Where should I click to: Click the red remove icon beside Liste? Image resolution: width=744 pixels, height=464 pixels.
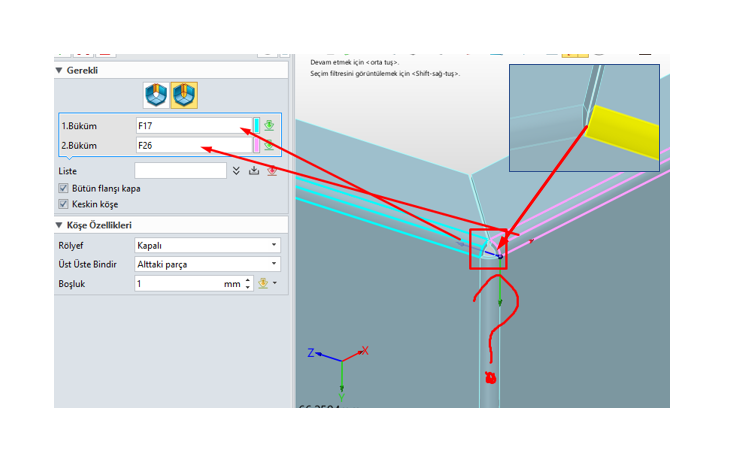click(x=272, y=171)
